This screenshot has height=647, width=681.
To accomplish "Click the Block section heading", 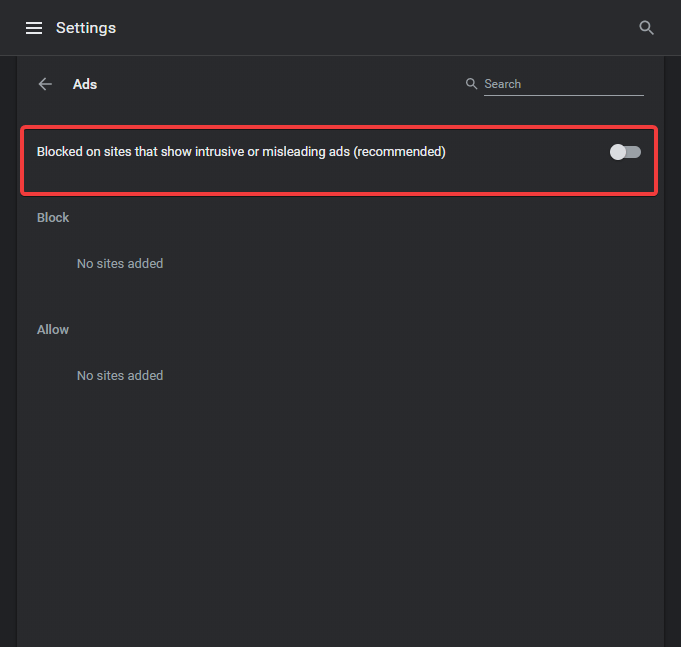I will pyautogui.click(x=53, y=218).
